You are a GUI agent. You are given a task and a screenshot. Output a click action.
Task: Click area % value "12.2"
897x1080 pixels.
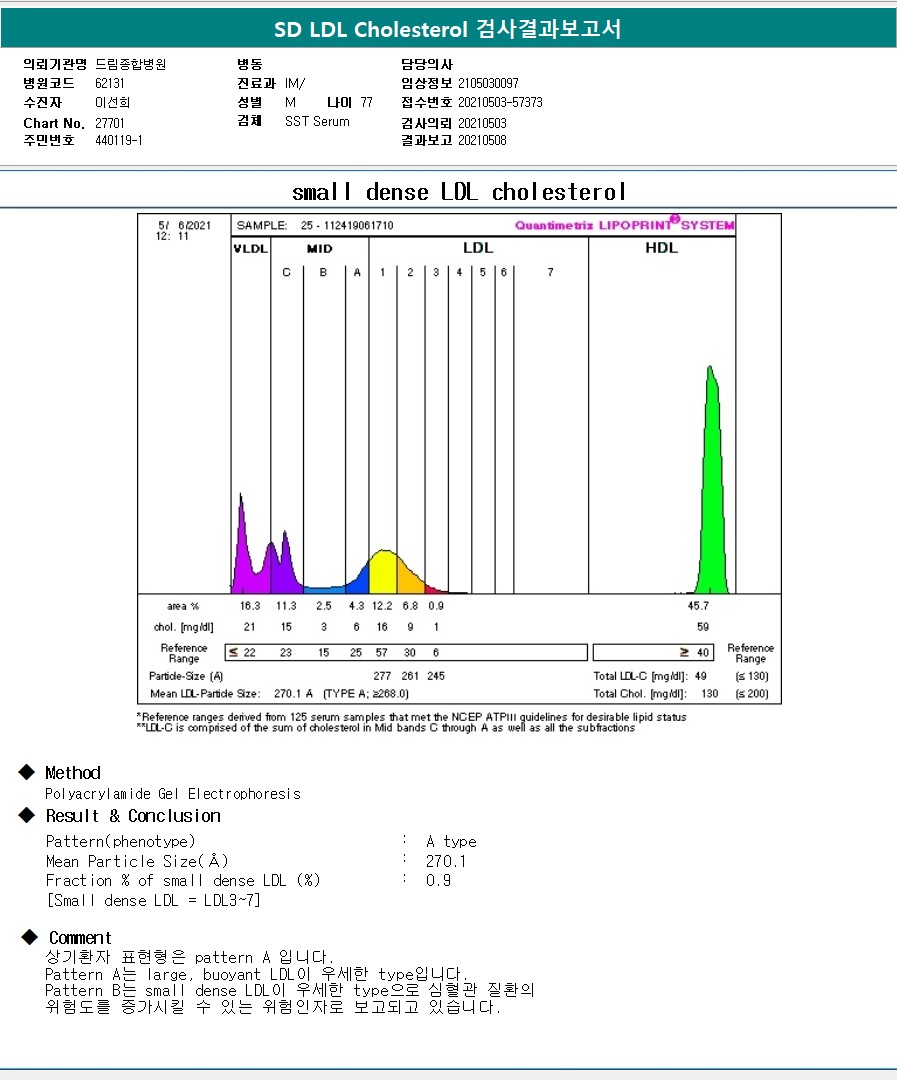[x=382, y=606]
